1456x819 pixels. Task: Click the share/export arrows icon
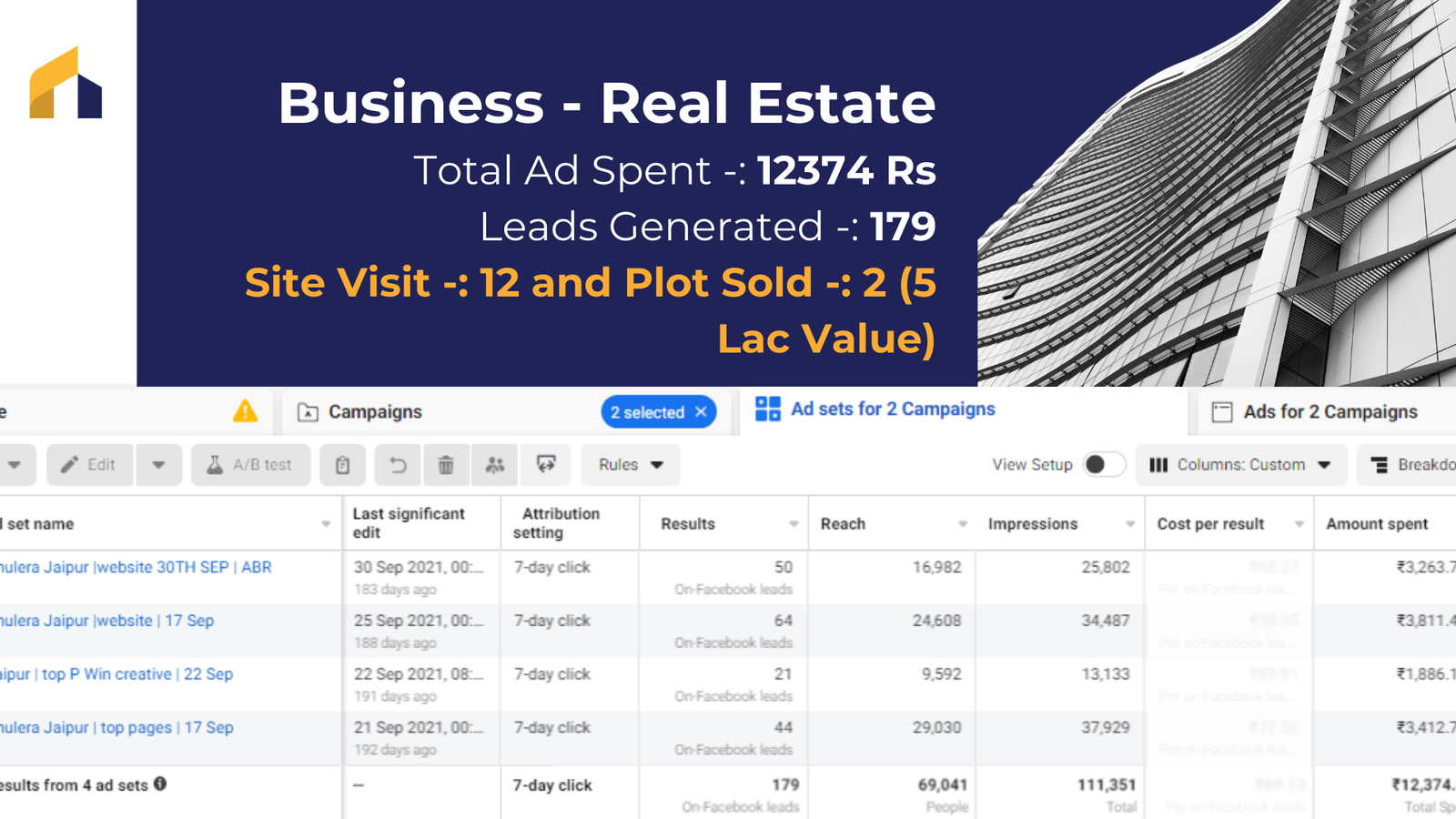pos(546,465)
